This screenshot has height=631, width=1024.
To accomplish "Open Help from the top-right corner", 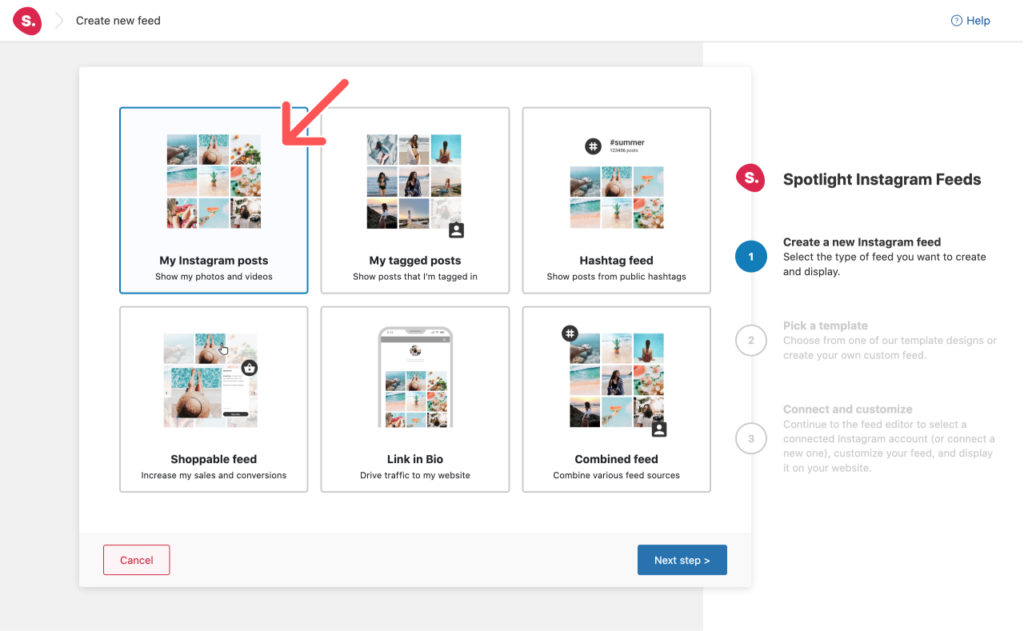I will click(970, 20).
